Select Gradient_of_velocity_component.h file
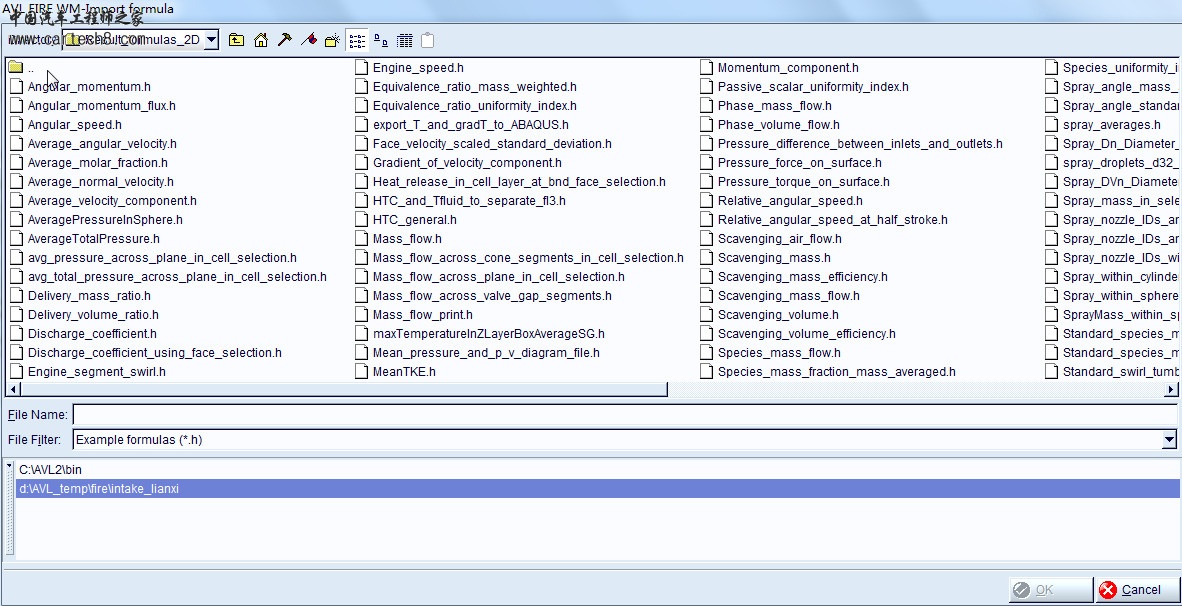 click(x=458, y=163)
